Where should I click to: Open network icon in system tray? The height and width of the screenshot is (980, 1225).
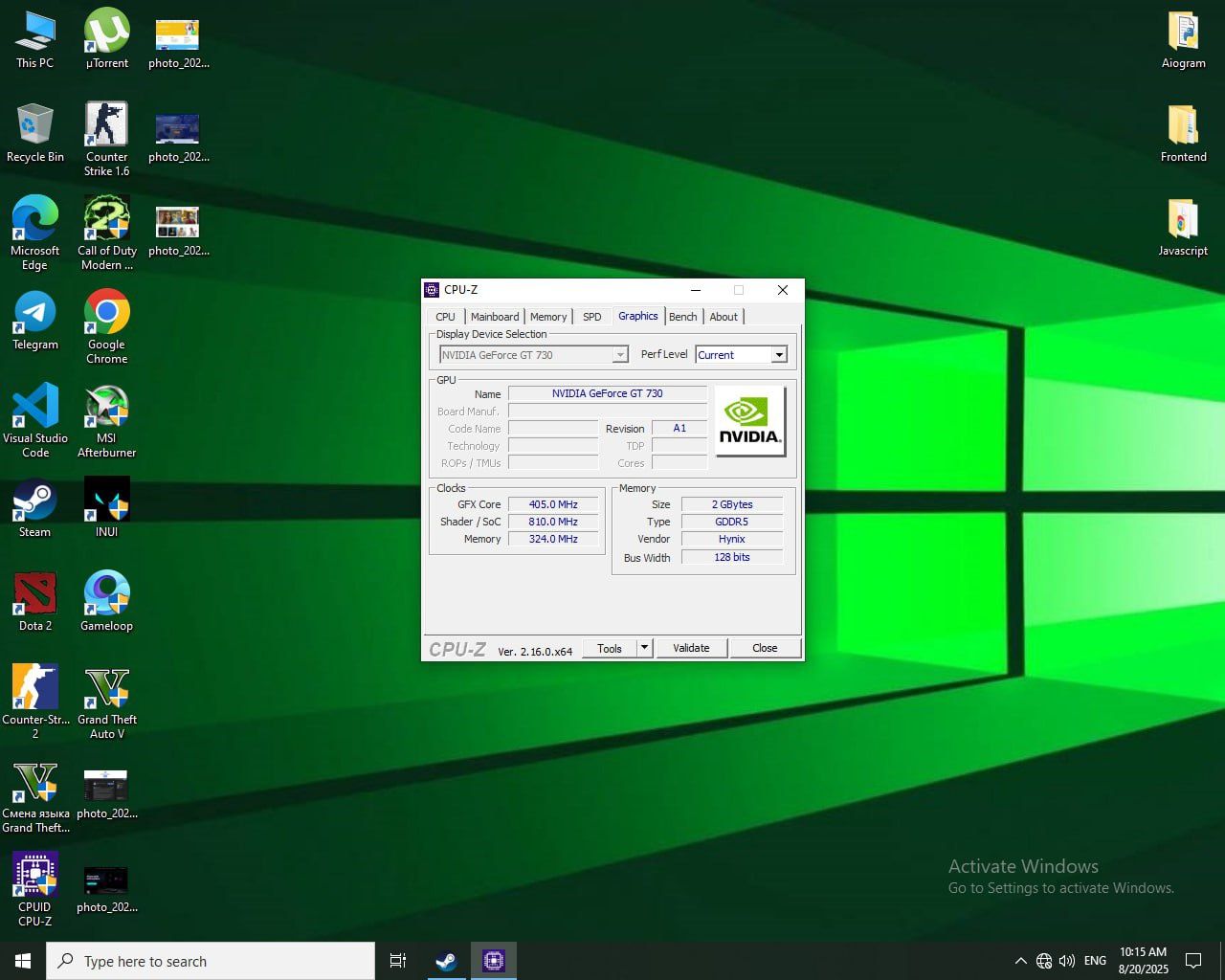pyautogui.click(x=1044, y=961)
